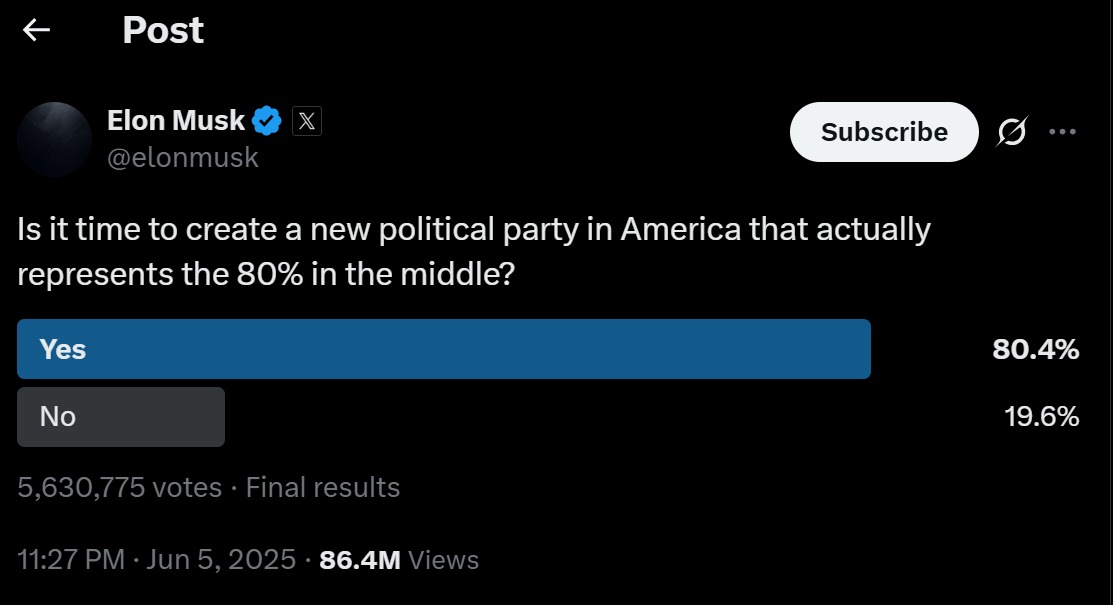The width and height of the screenshot is (1113, 605).
Task: Click the 86.4M Views counter
Action: (x=398, y=560)
